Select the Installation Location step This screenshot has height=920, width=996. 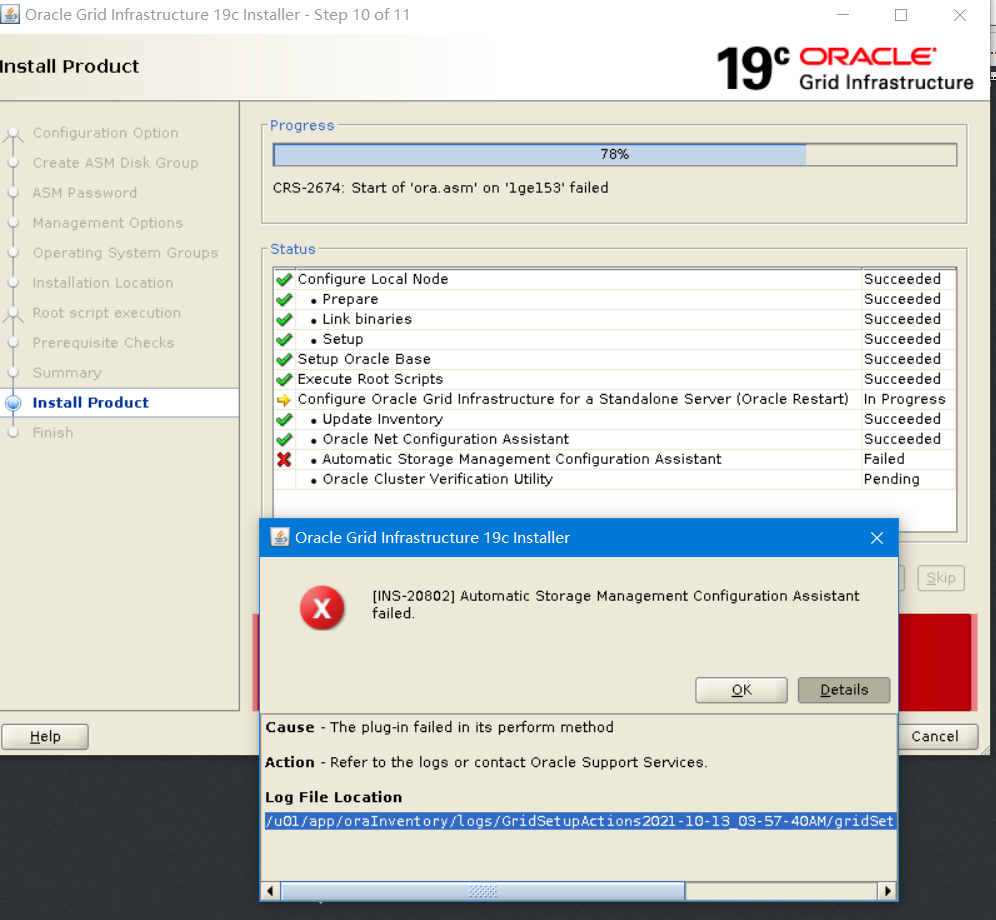(x=102, y=283)
